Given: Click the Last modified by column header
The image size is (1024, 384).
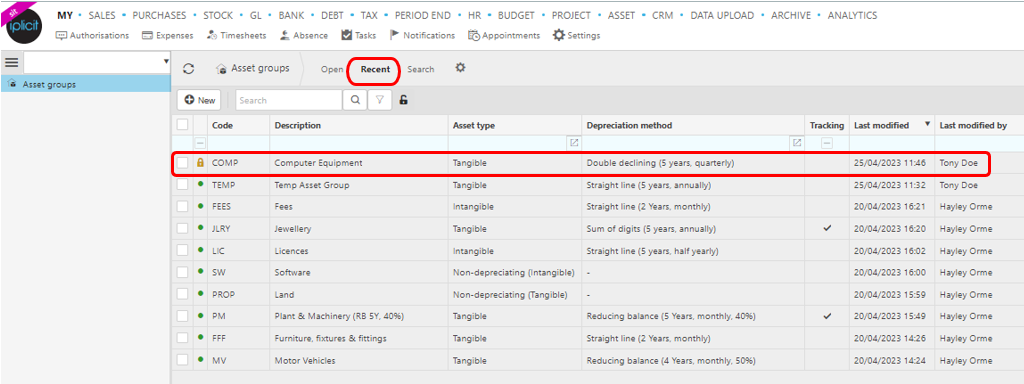Looking at the screenshot, I should (979, 125).
